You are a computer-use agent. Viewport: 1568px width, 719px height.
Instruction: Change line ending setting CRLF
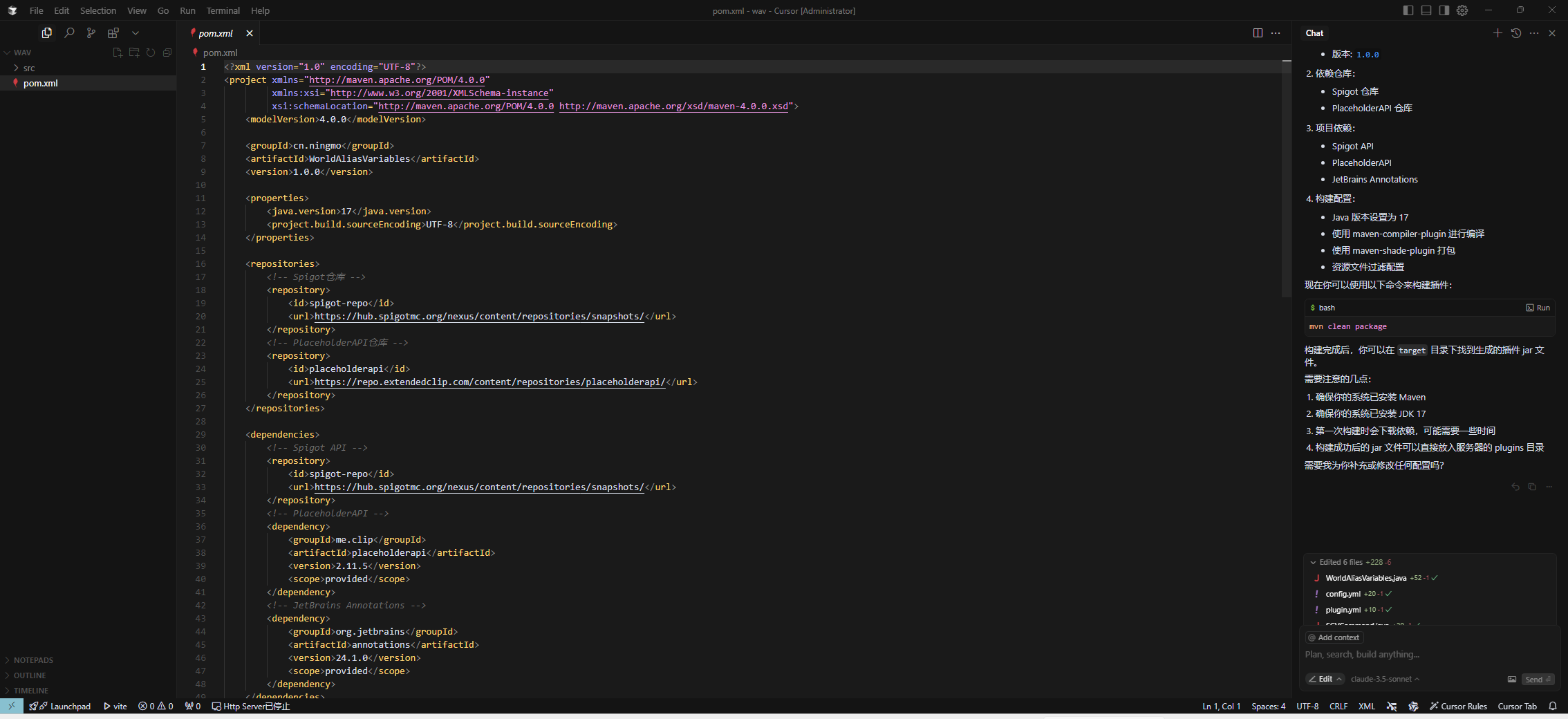pyautogui.click(x=1338, y=706)
